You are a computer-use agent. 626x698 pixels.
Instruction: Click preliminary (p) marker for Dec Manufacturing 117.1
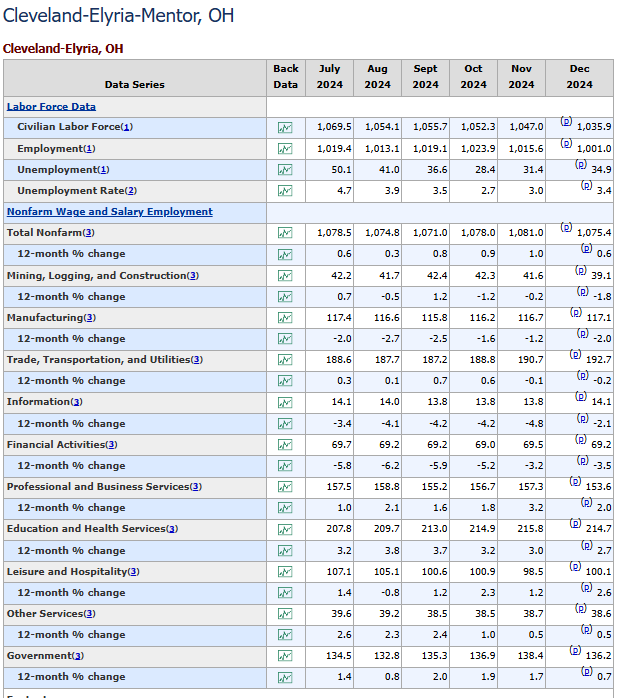click(576, 312)
